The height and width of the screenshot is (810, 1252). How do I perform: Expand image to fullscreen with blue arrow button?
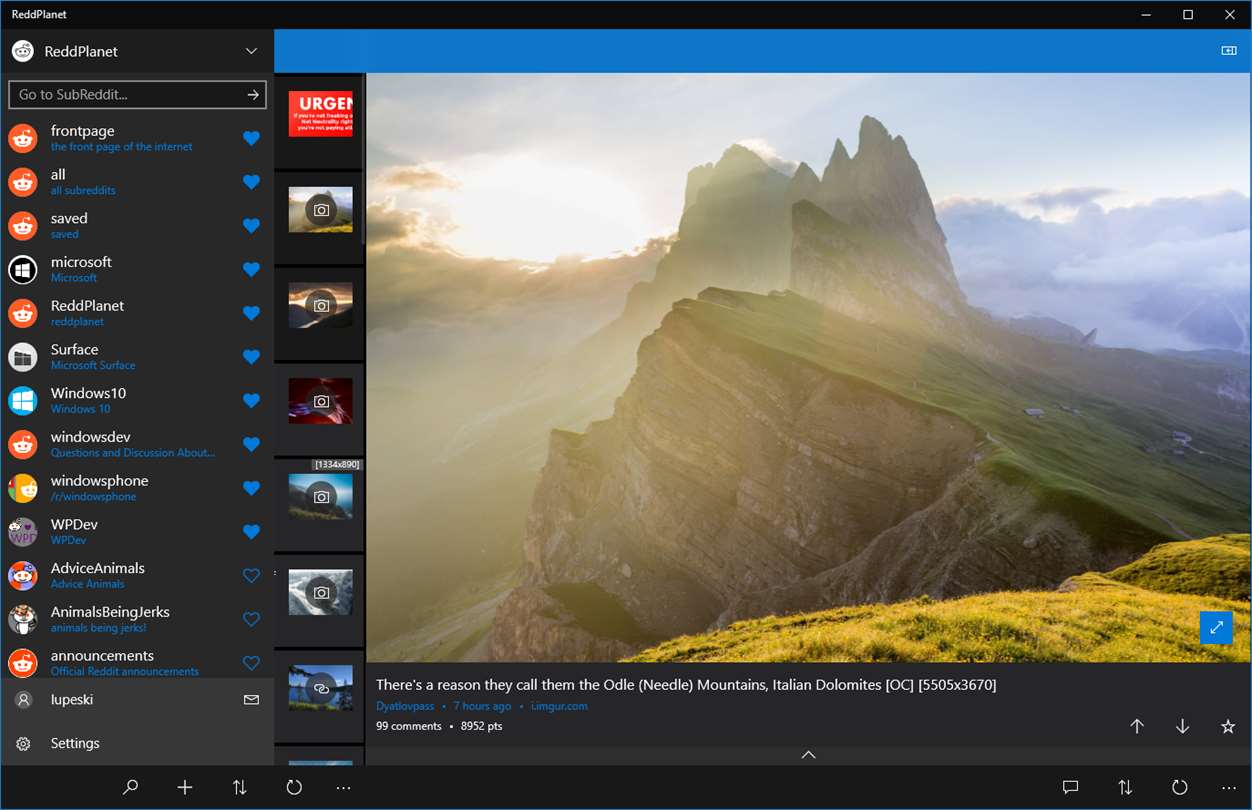click(x=1216, y=628)
